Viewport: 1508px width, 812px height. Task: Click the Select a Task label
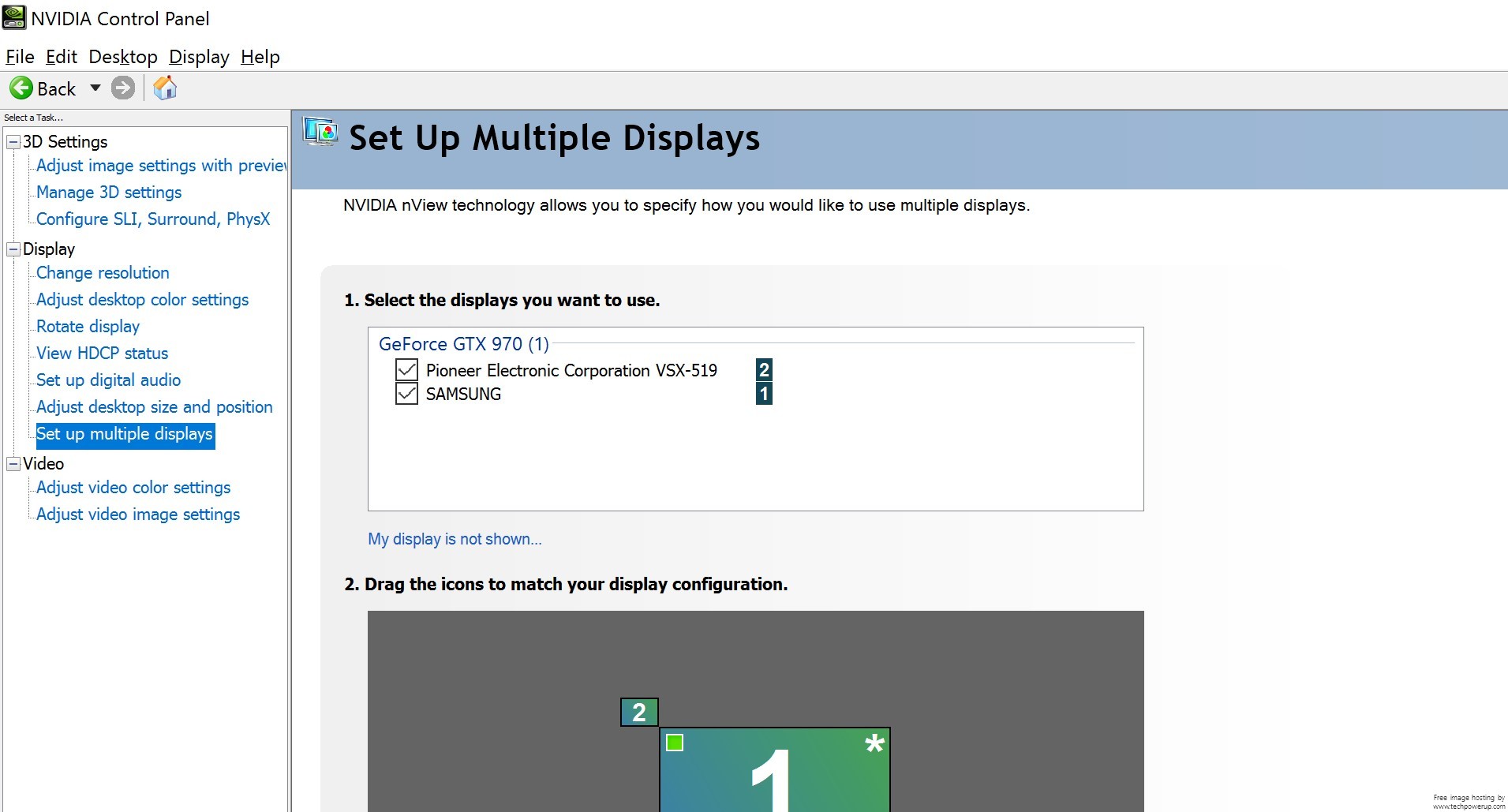[x=33, y=118]
